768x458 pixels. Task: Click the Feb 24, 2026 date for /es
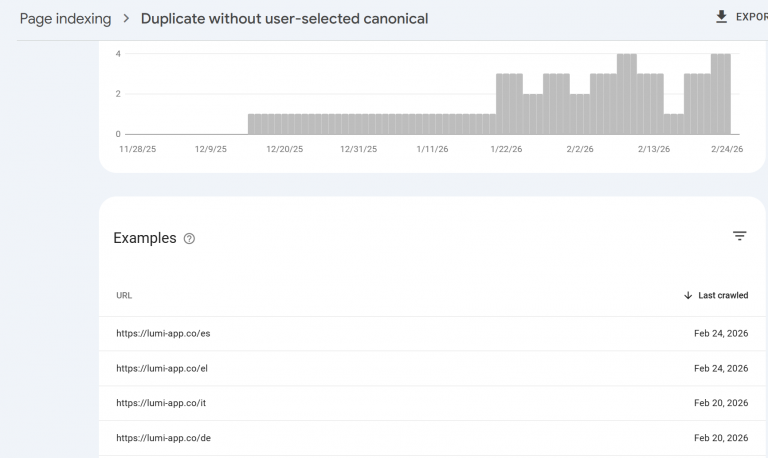click(720, 334)
